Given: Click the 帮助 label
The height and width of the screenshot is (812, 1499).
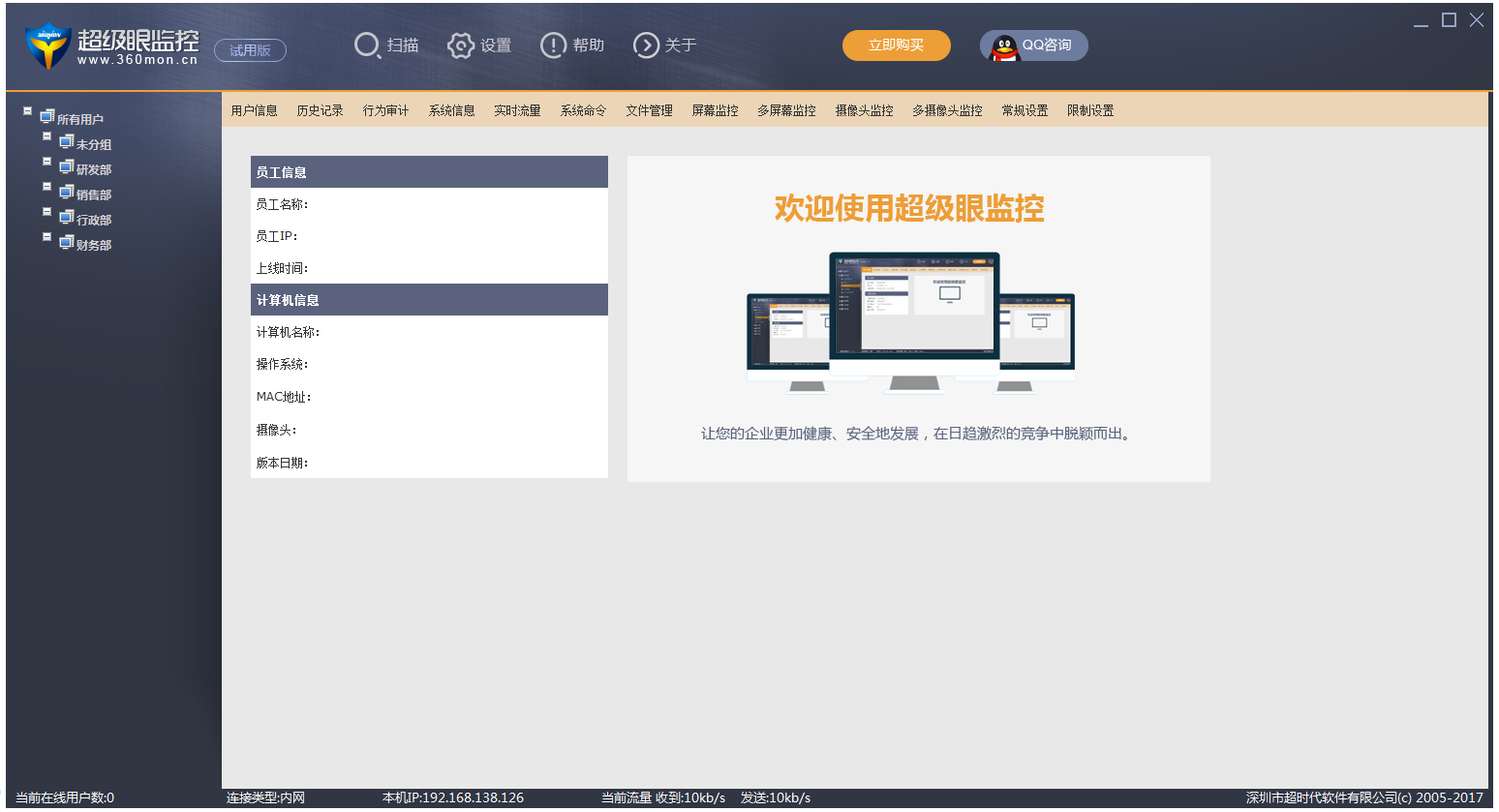Looking at the screenshot, I should point(589,45).
